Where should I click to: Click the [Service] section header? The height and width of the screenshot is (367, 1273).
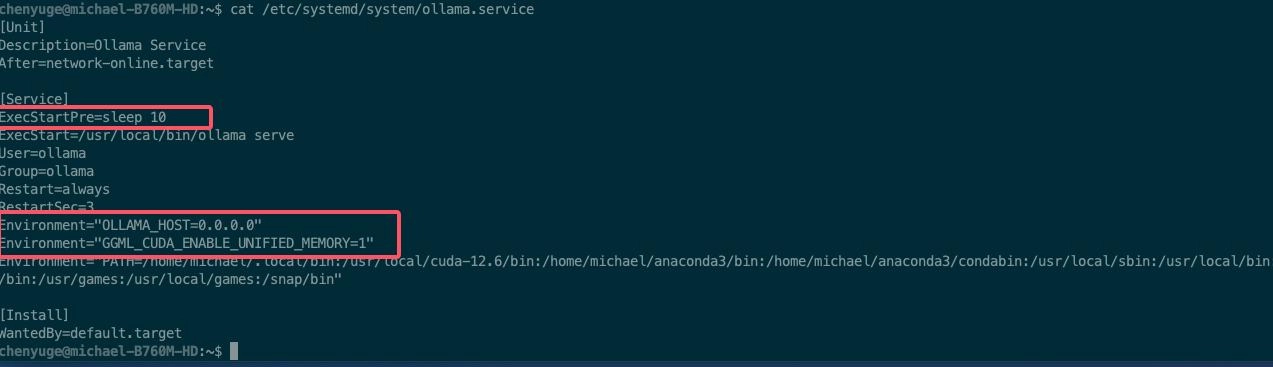coord(34,99)
